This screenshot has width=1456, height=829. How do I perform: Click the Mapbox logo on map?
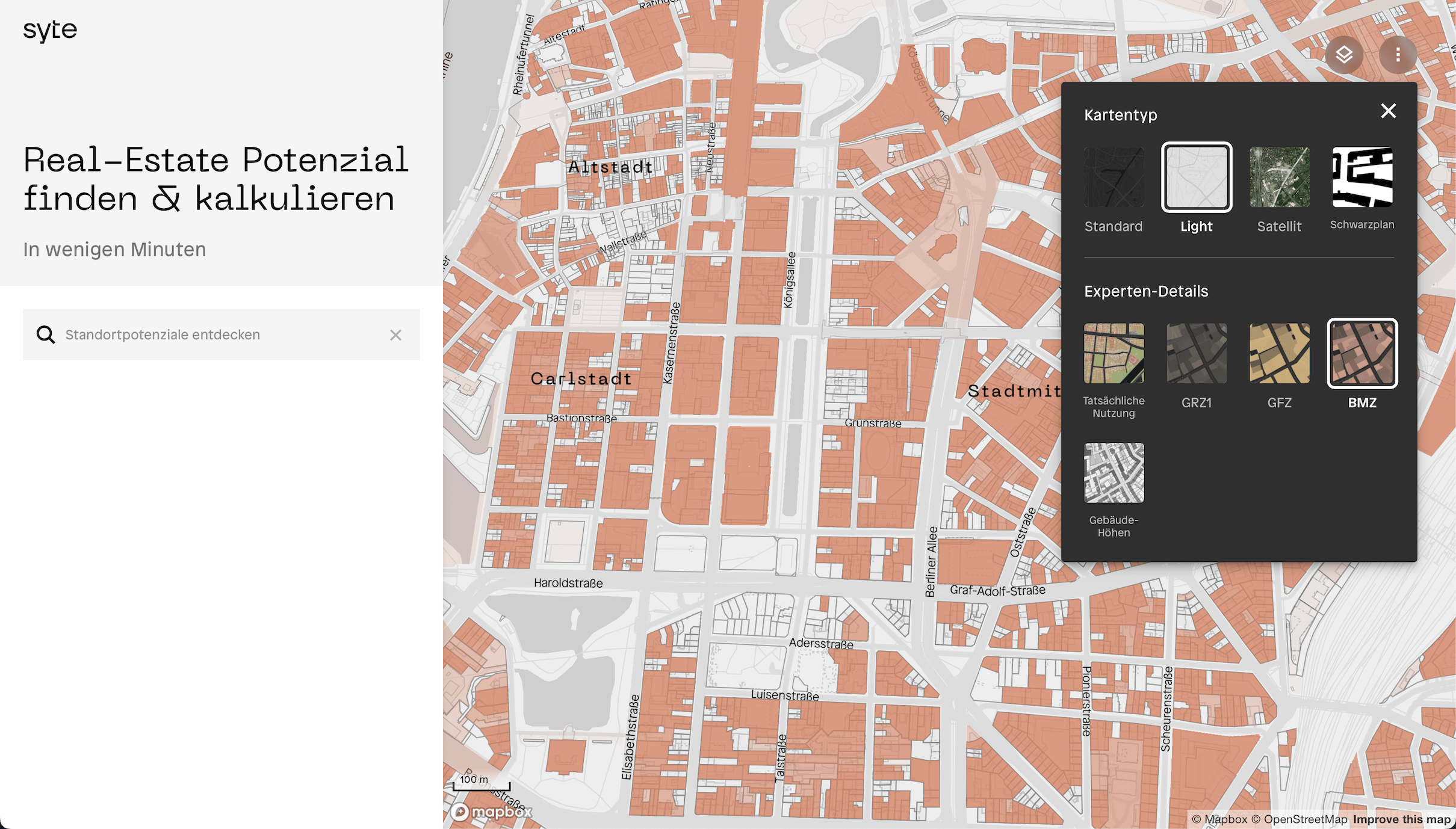tap(491, 812)
